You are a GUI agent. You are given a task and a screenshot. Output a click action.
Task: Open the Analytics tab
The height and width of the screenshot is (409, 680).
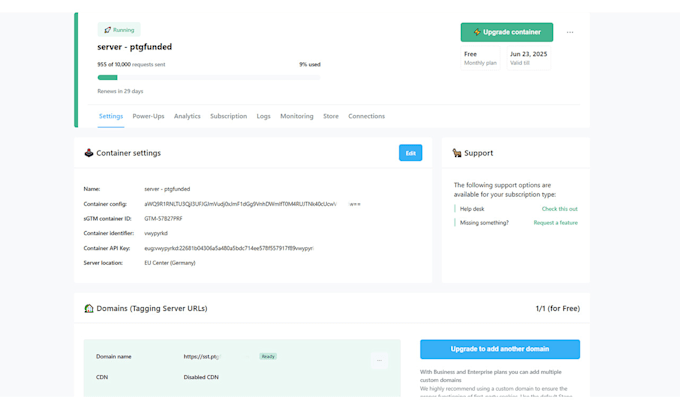point(187,116)
